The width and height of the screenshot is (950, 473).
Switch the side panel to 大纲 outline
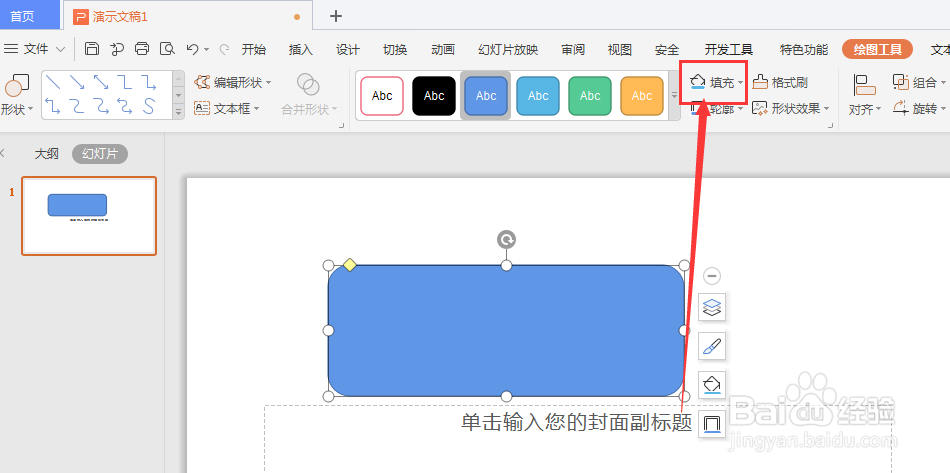46,154
